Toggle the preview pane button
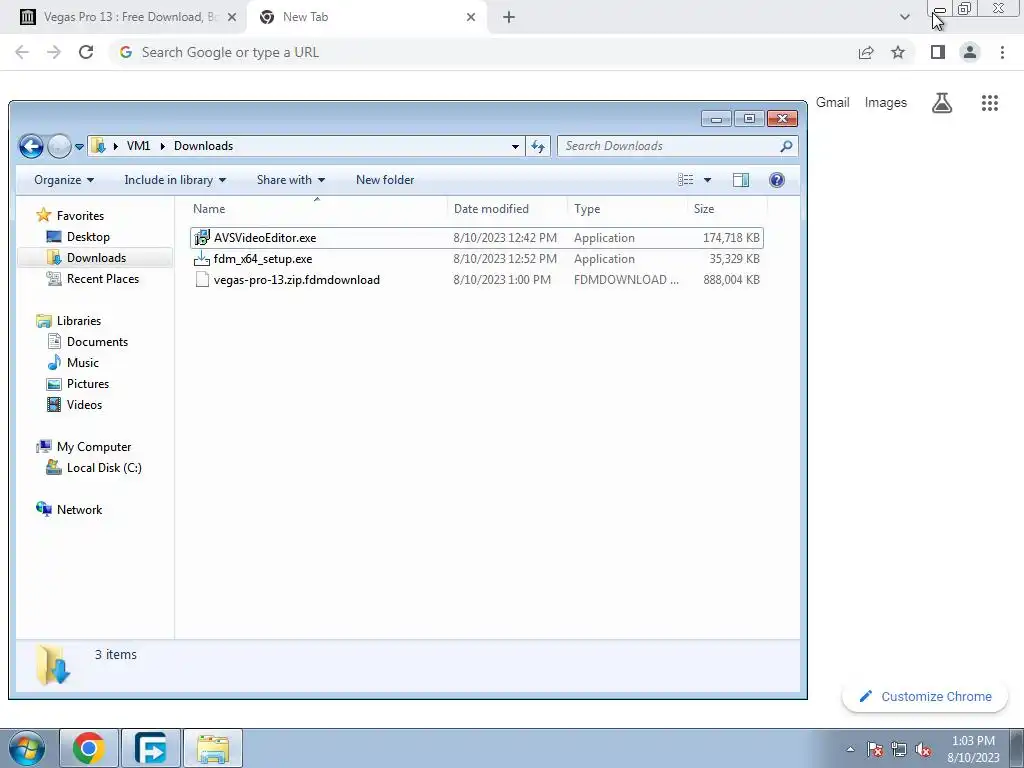This screenshot has width=1024, height=768. click(x=741, y=180)
